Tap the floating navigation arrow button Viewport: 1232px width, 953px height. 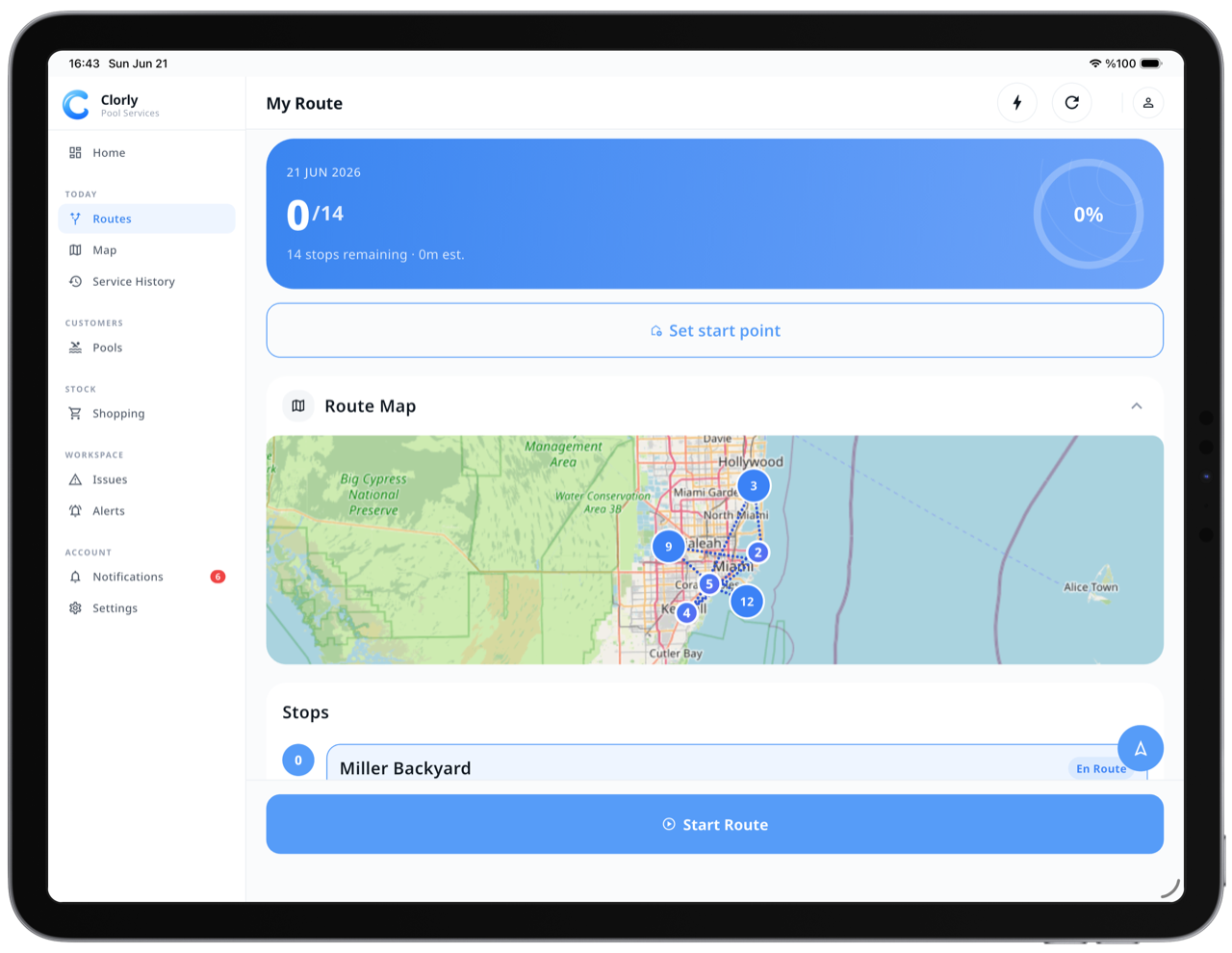click(1141, 748)
